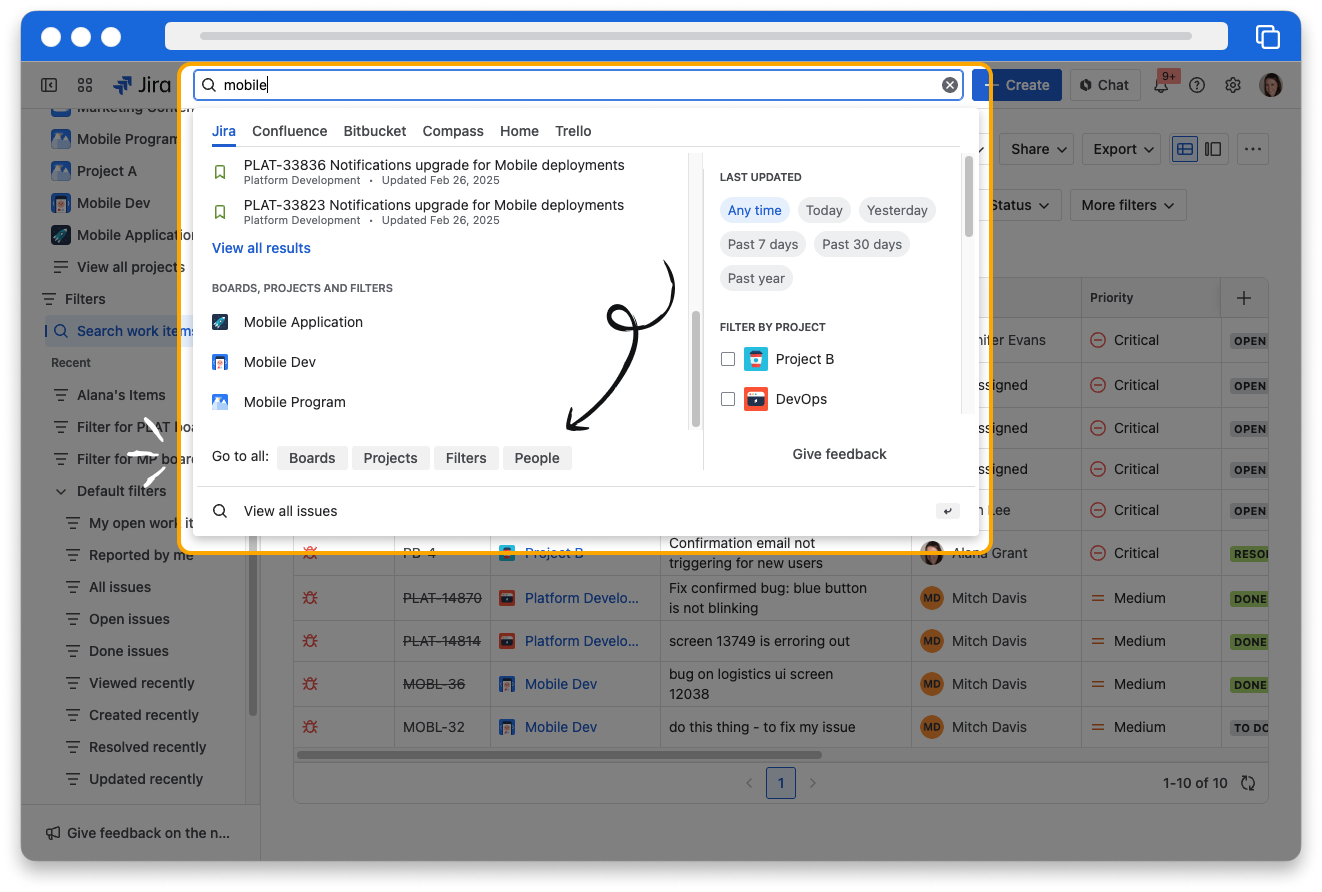The width and height of the screenshot is (1322, 892).
Task: Open the More filters dropdown
Action: point(1128,205)
